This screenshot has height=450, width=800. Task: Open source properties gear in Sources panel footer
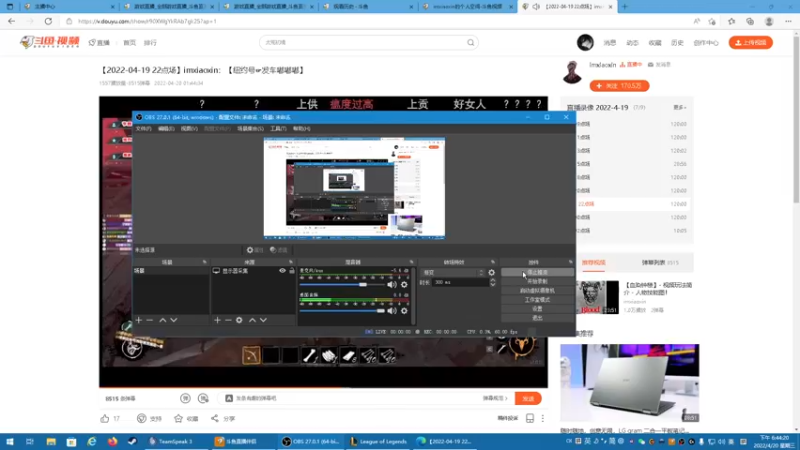coord(239,320)
